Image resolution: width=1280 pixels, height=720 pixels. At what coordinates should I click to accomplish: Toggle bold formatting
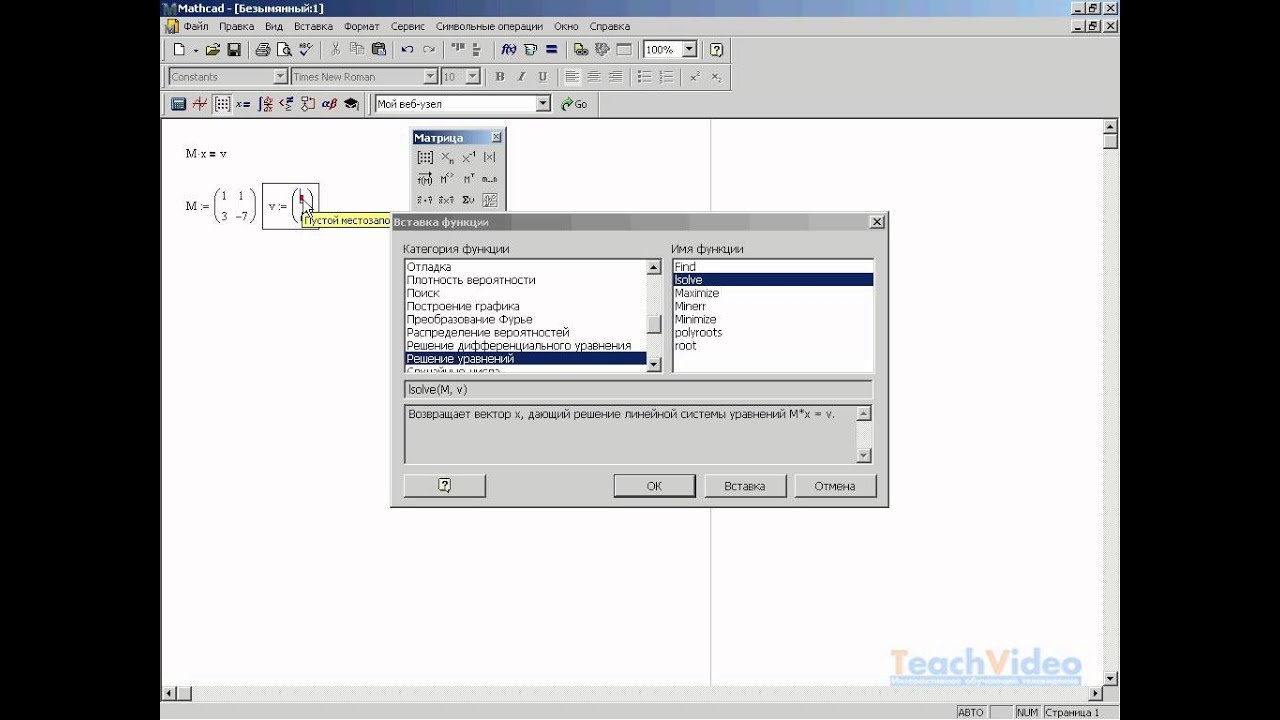500,76
